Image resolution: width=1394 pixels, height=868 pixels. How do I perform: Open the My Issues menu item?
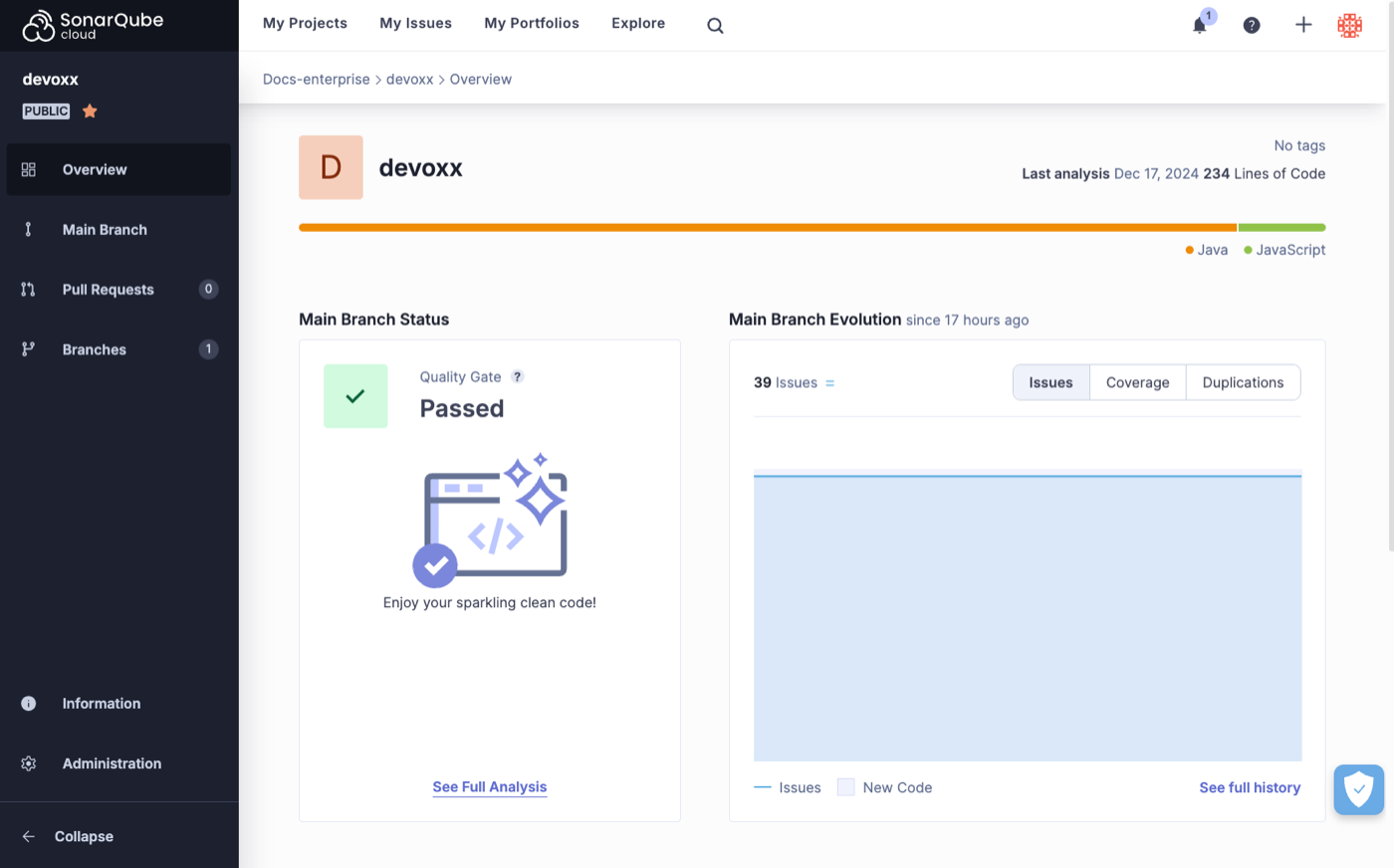pos(415,23)
